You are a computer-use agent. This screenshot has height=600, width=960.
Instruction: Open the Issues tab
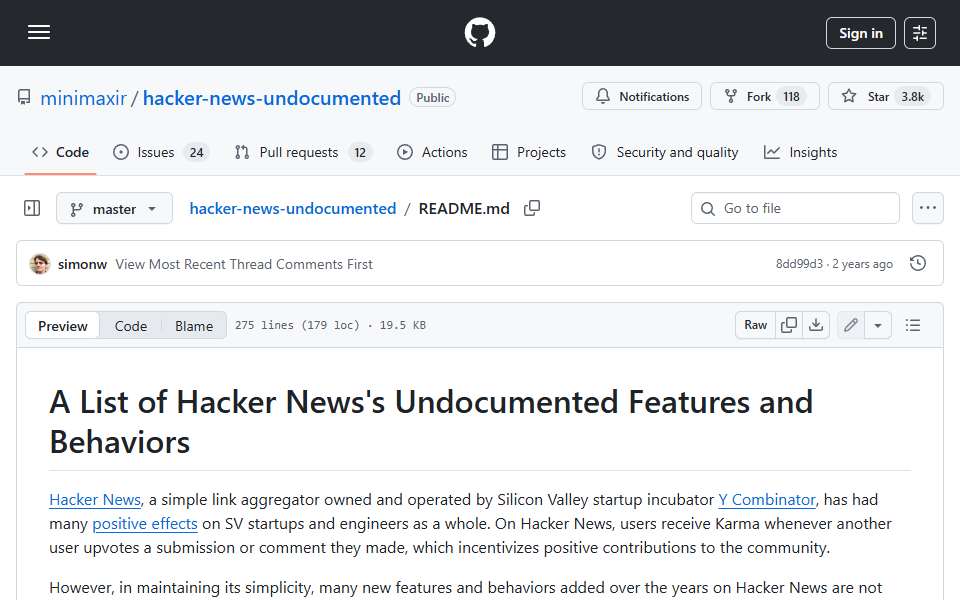pos(161,152)
